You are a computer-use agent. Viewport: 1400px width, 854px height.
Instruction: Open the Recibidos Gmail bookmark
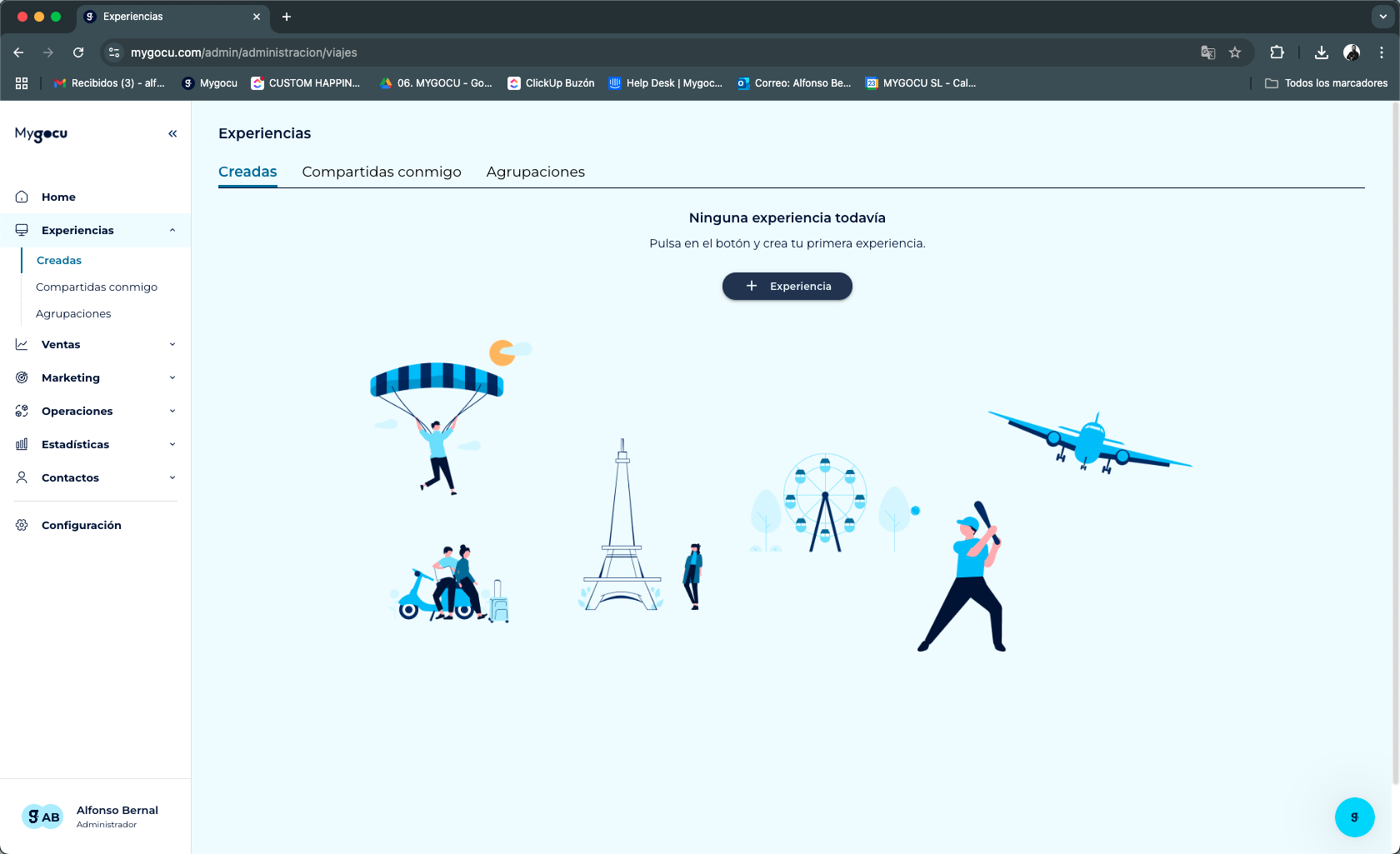109,83
